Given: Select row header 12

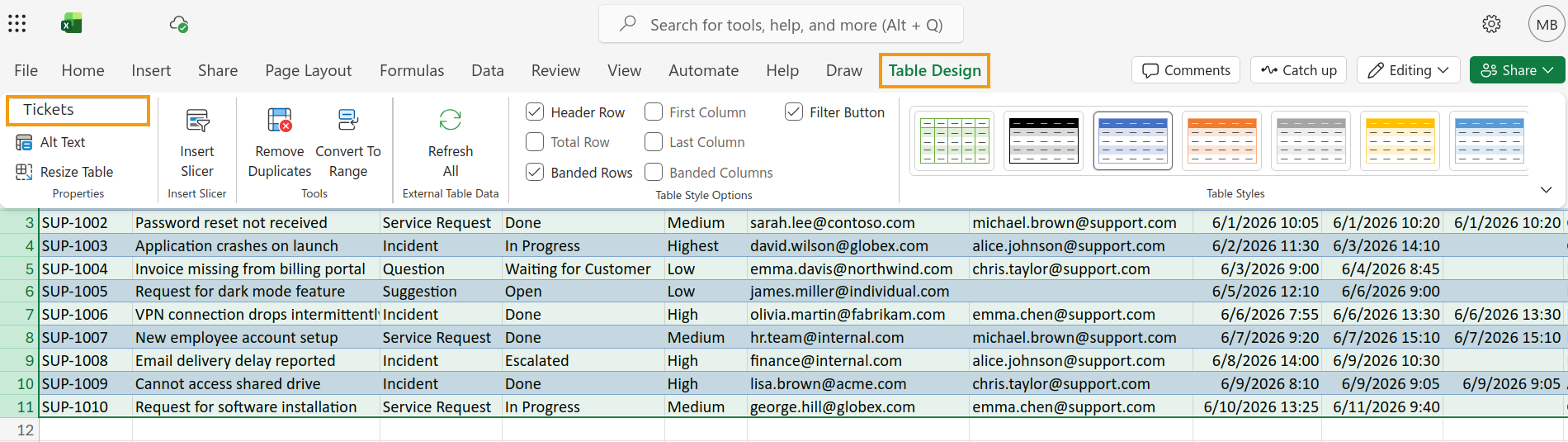Looking at the screenshot, I should click(19, 430).
